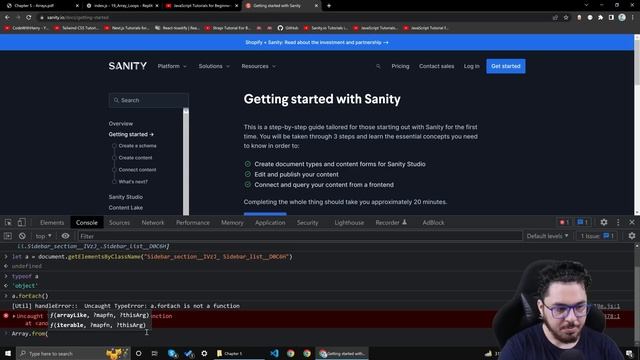This screenshot has height=360, width=640.
Task: Open the Recorder tab
Action: click(x=391, y=222)
